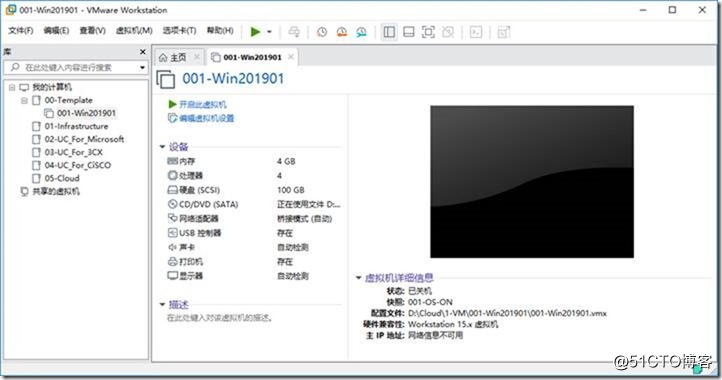This screenshot has height=380, width=722.
Task: Click the 显示器 device row
Action: (x=254, y=276)
